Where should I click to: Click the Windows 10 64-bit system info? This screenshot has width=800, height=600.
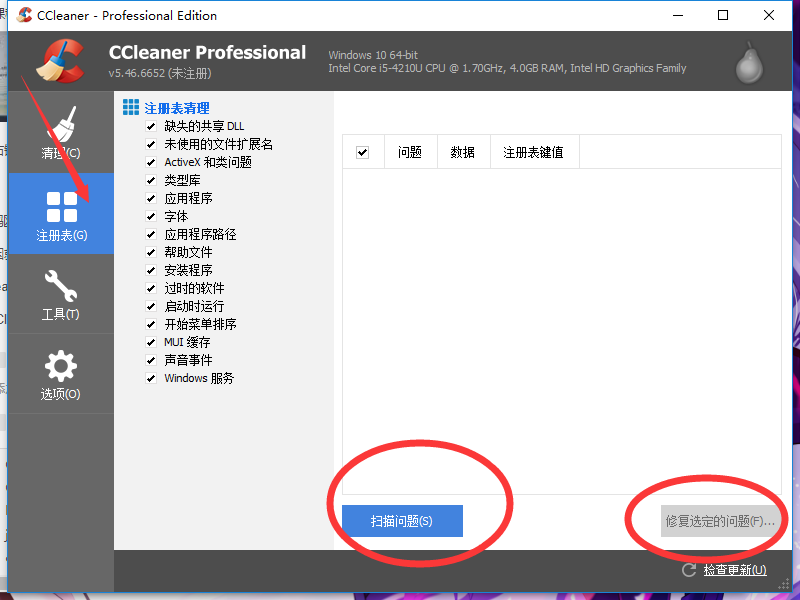(373, 55)
